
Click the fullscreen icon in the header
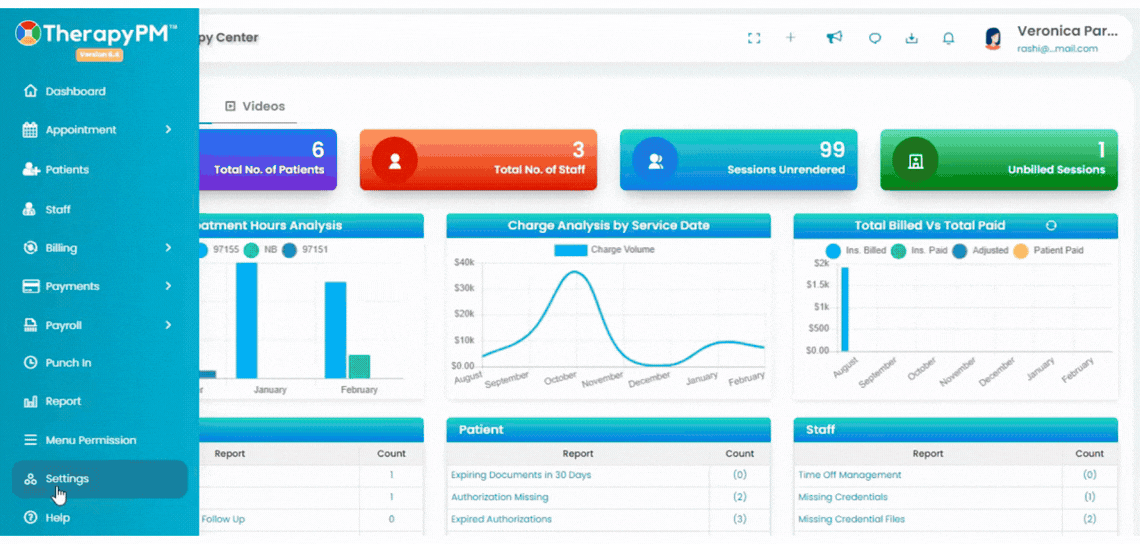click(x=754, y=38)
